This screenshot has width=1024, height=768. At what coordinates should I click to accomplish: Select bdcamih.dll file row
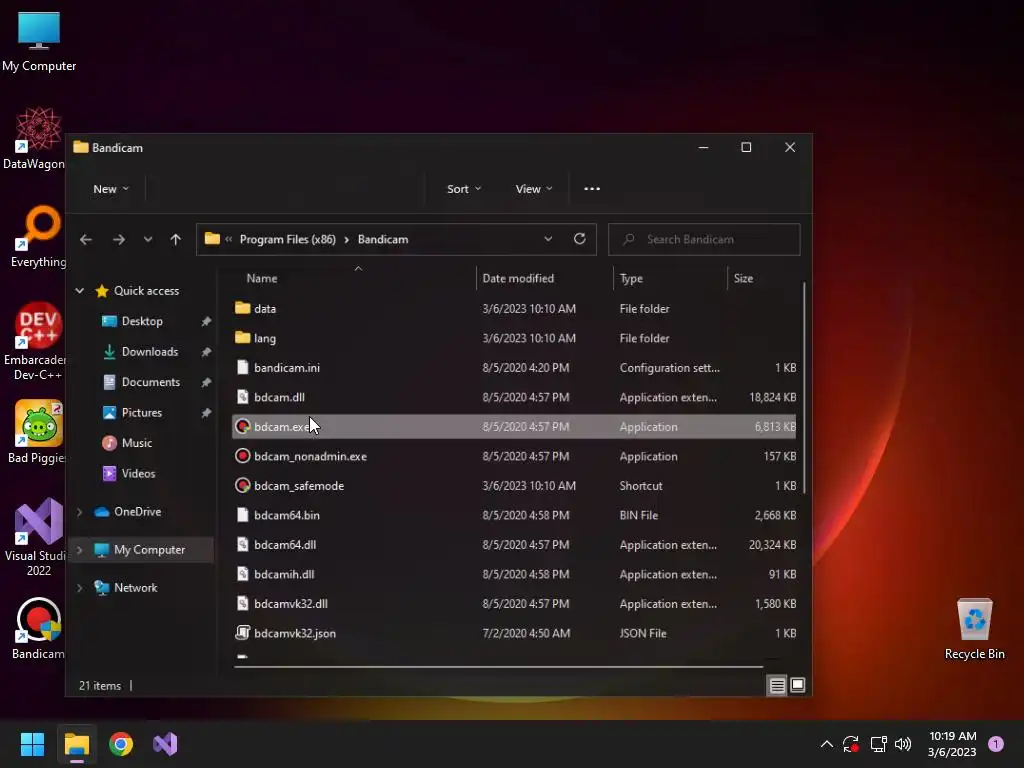click(x=514, y=574)
